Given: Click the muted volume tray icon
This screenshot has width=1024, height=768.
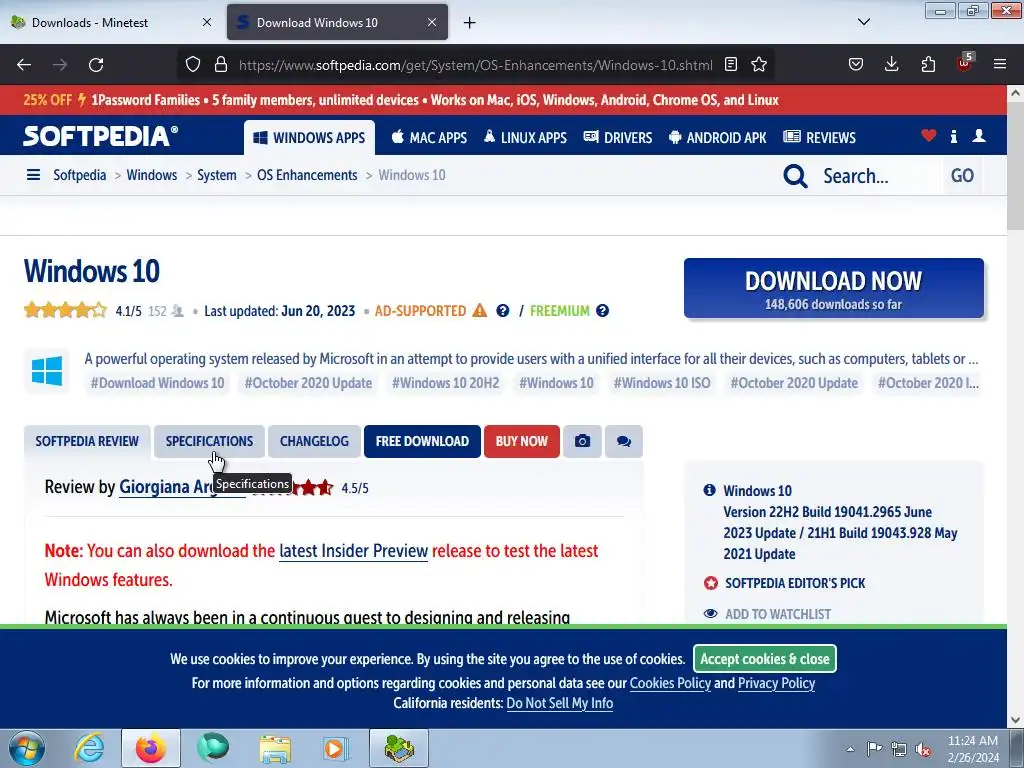Looking at the screenshot, I should tap(923, 749).
